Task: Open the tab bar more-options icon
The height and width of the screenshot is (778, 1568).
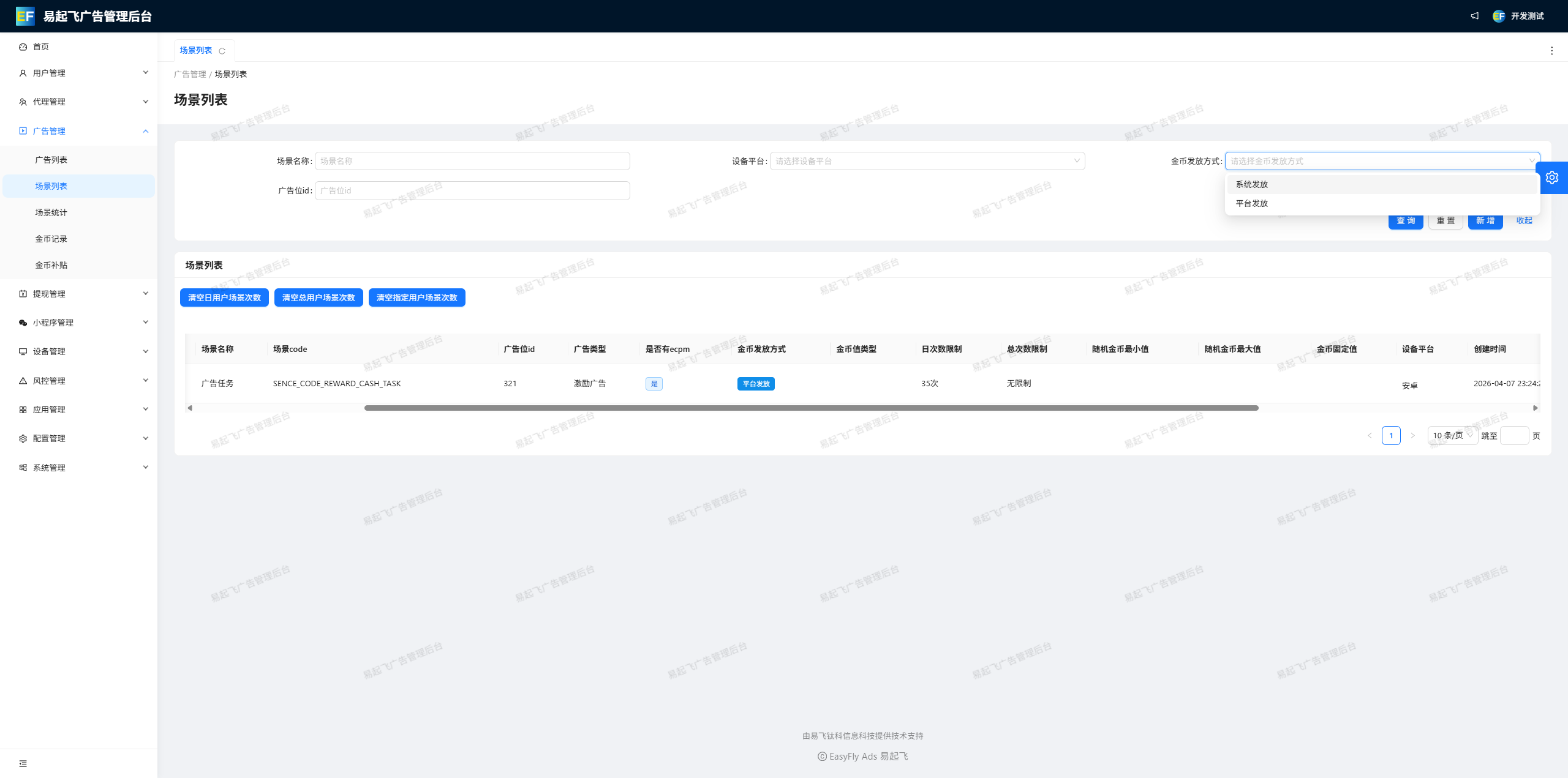Action: pyautogui.click(x=1551, y=51)
